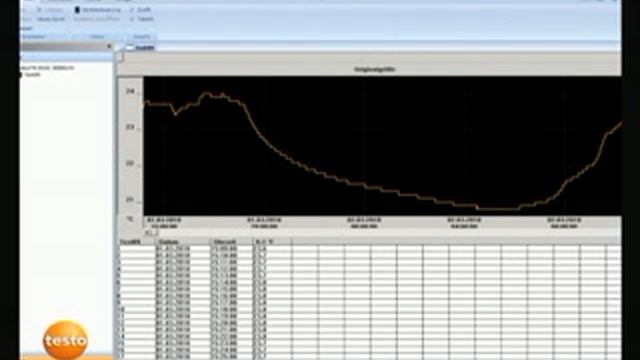This screenshot has height=360, width=640.
Task: Click the 23 label on the y-axis
Action: click(130, 127)
